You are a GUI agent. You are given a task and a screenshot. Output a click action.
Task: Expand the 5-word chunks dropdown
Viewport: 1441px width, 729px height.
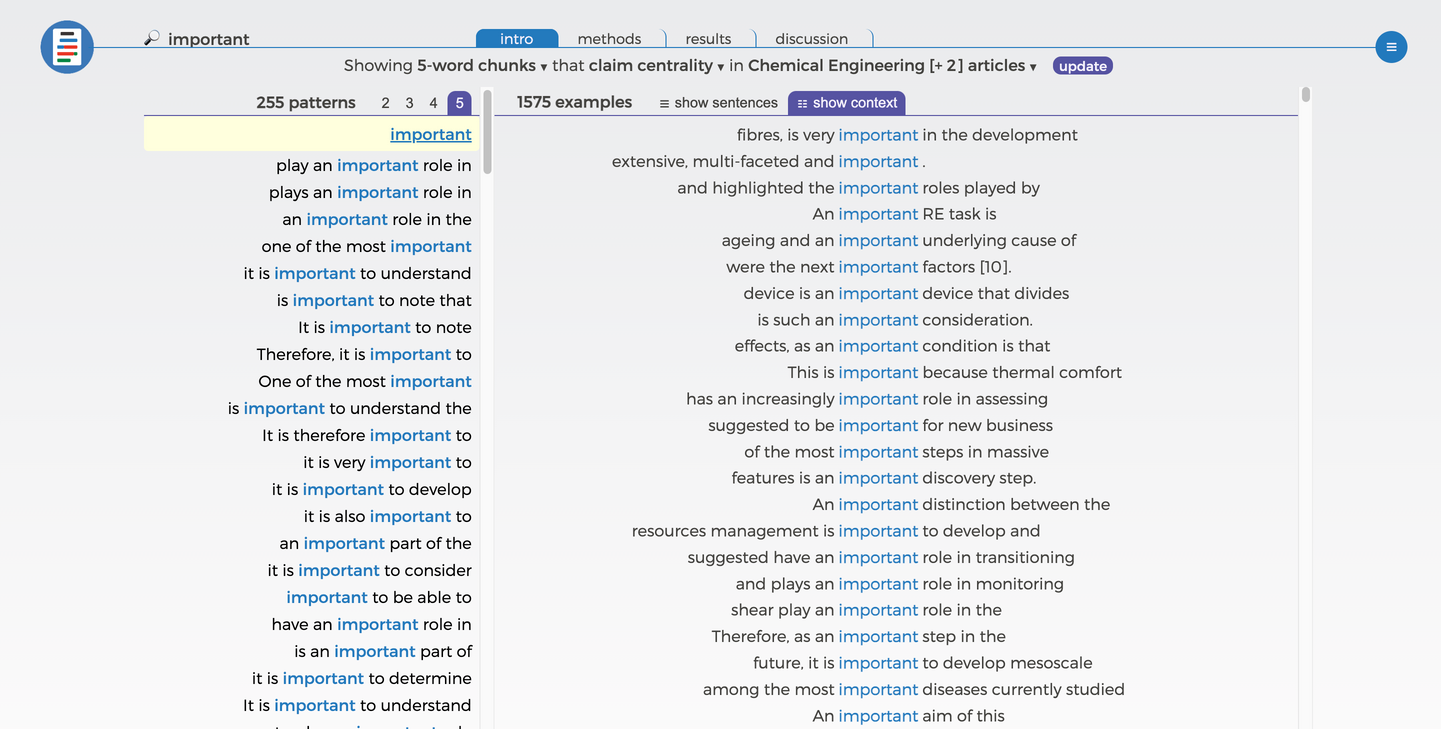[x=482, y=66]
